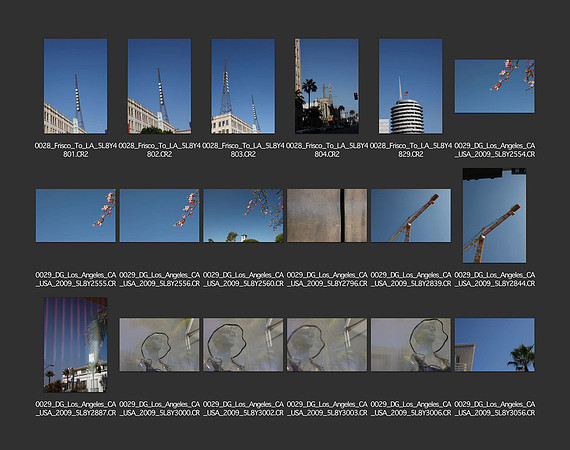Click the caption ending 5L8Y3006.CR
This screenshot has height=450, width=570.
pyautogui.click(x=410, y=409)
